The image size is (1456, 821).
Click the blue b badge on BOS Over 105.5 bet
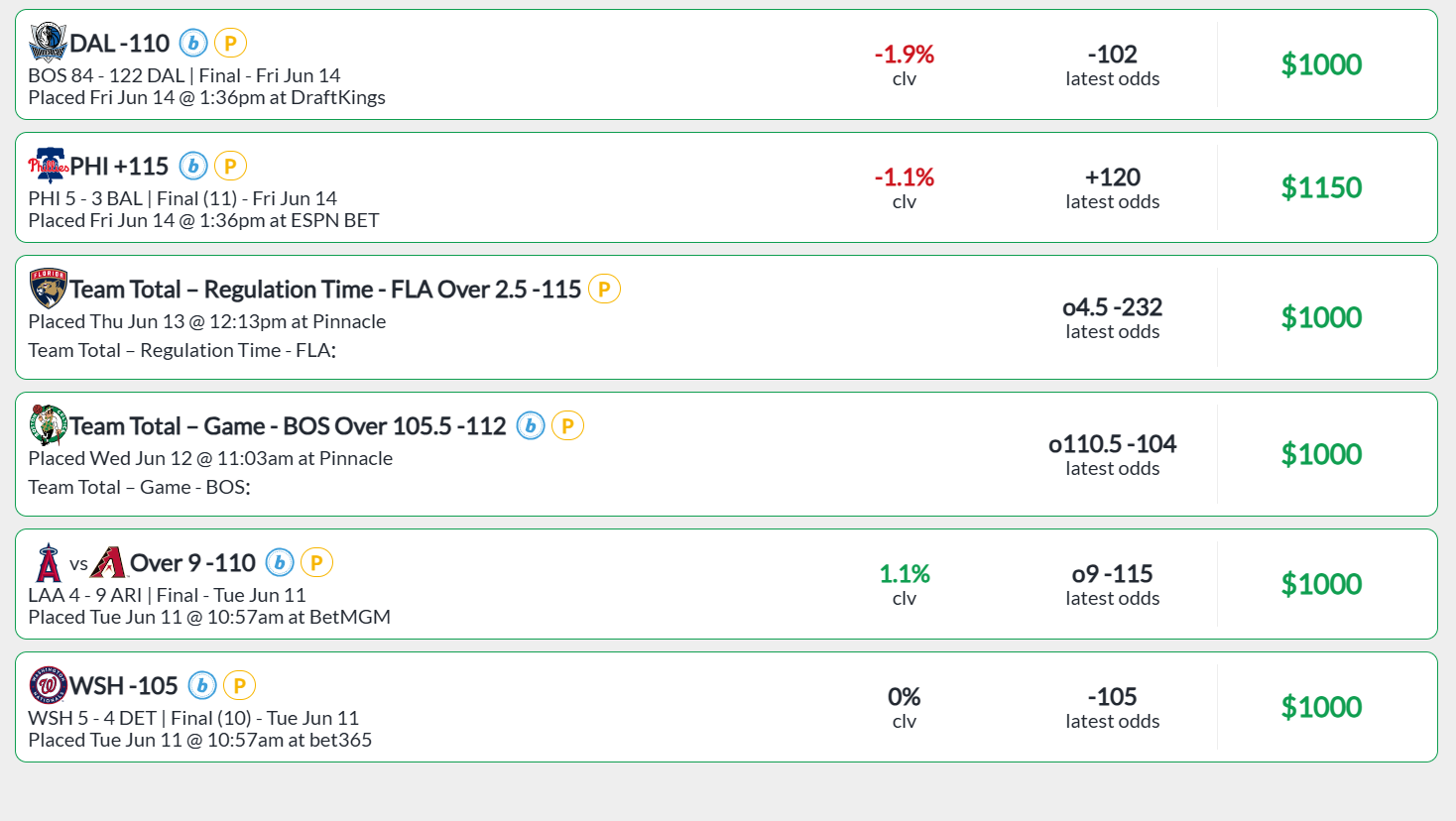531,425
